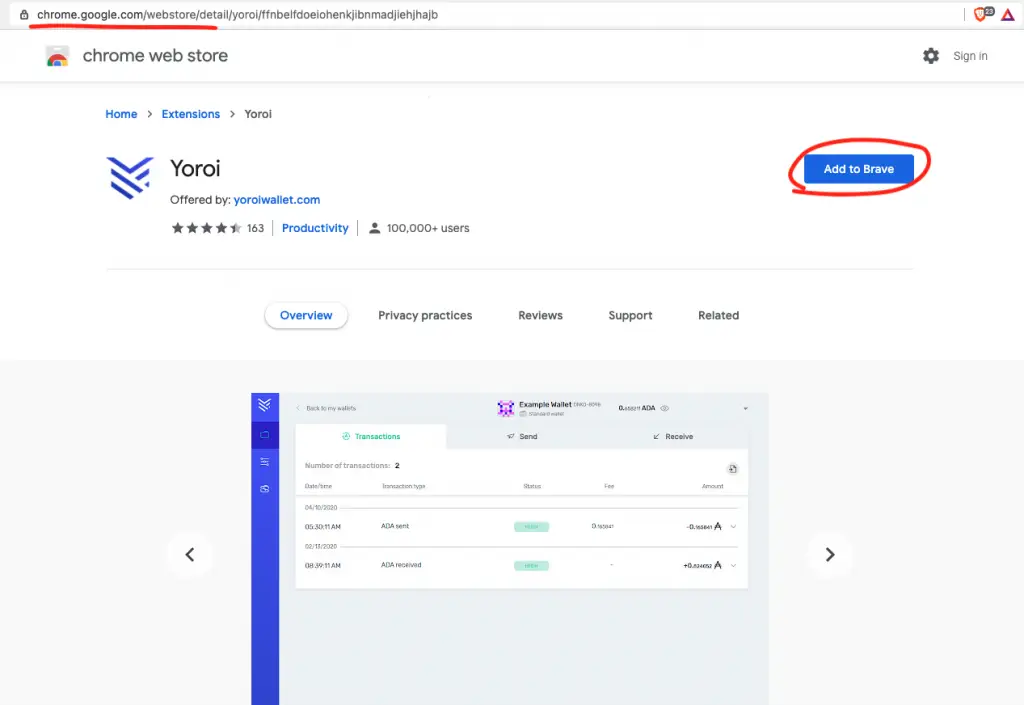Click Send tab in wallet preview
Viewport: 1024px width, 705px height.
point(522,437)
